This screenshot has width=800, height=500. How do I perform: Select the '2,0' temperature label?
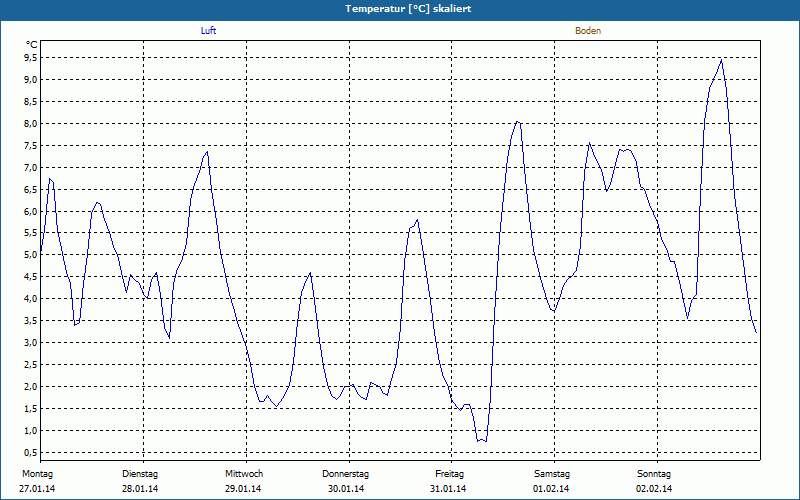pyautogui.click(x=30, y=386)
